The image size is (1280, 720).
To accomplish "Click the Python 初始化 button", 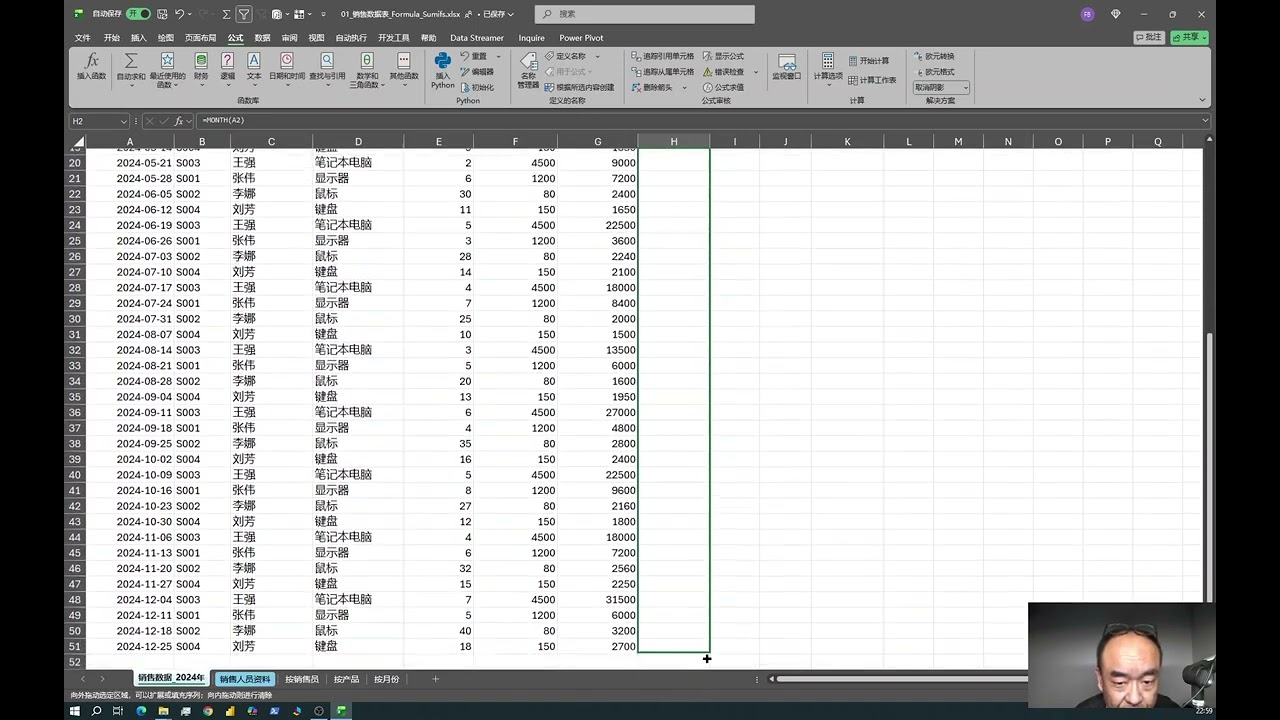I will 477,87.
